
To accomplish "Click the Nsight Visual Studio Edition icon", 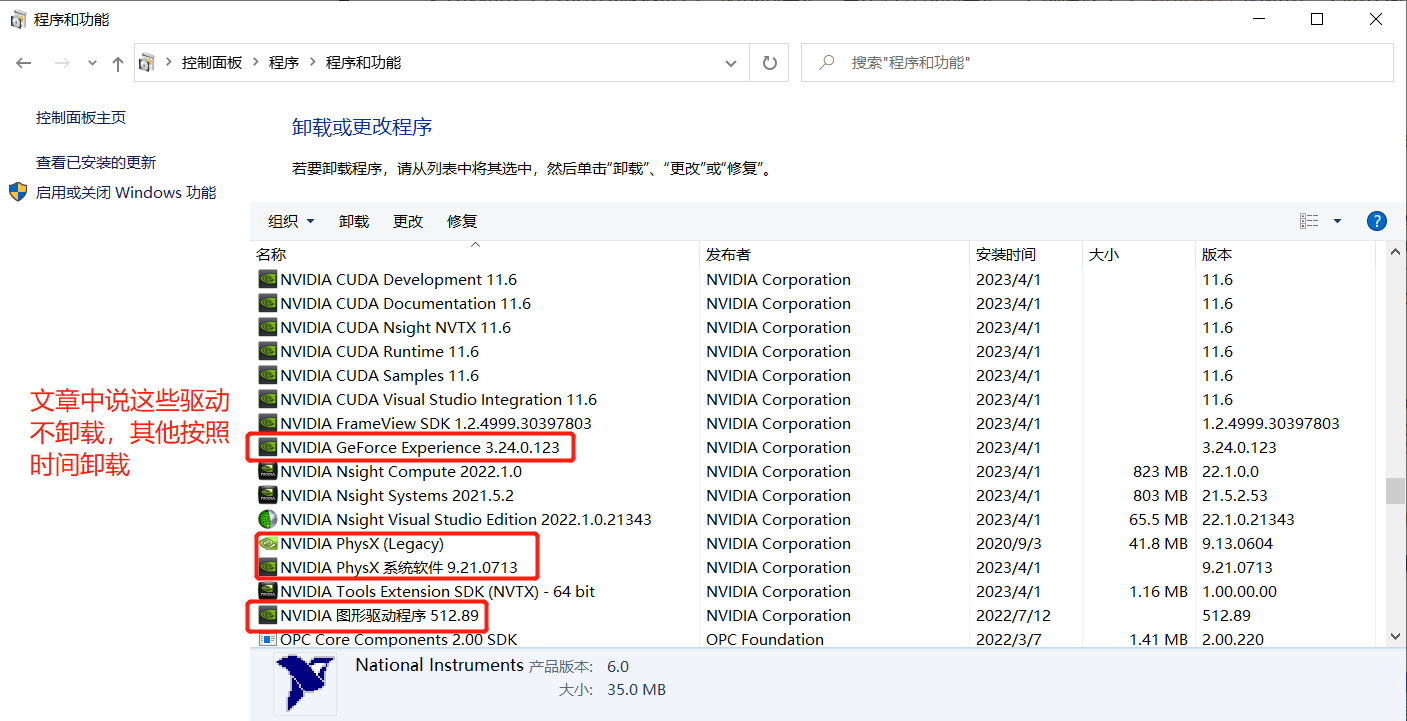I will point(267,520).
